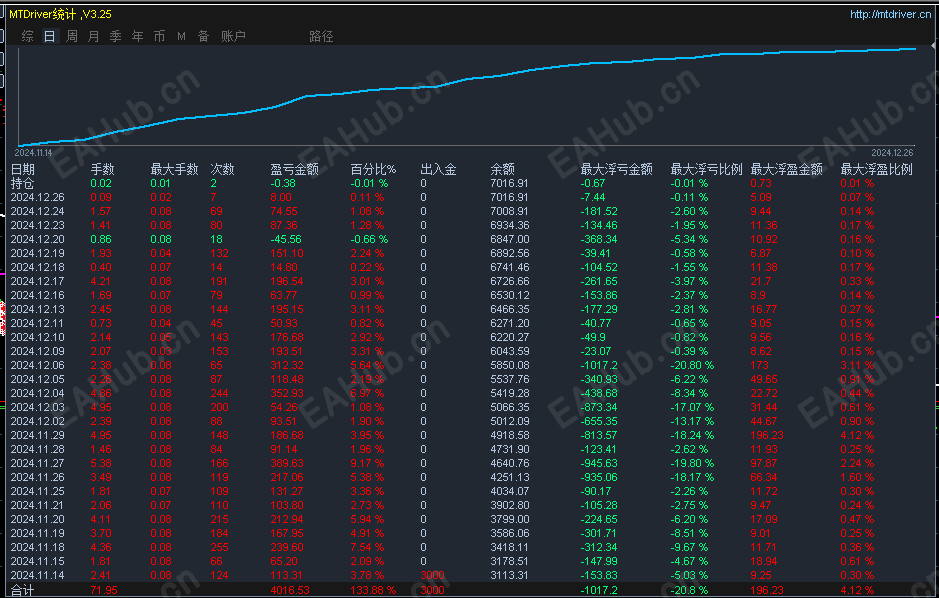
Task: Select the M tab
Action: [x=181, y=37]
